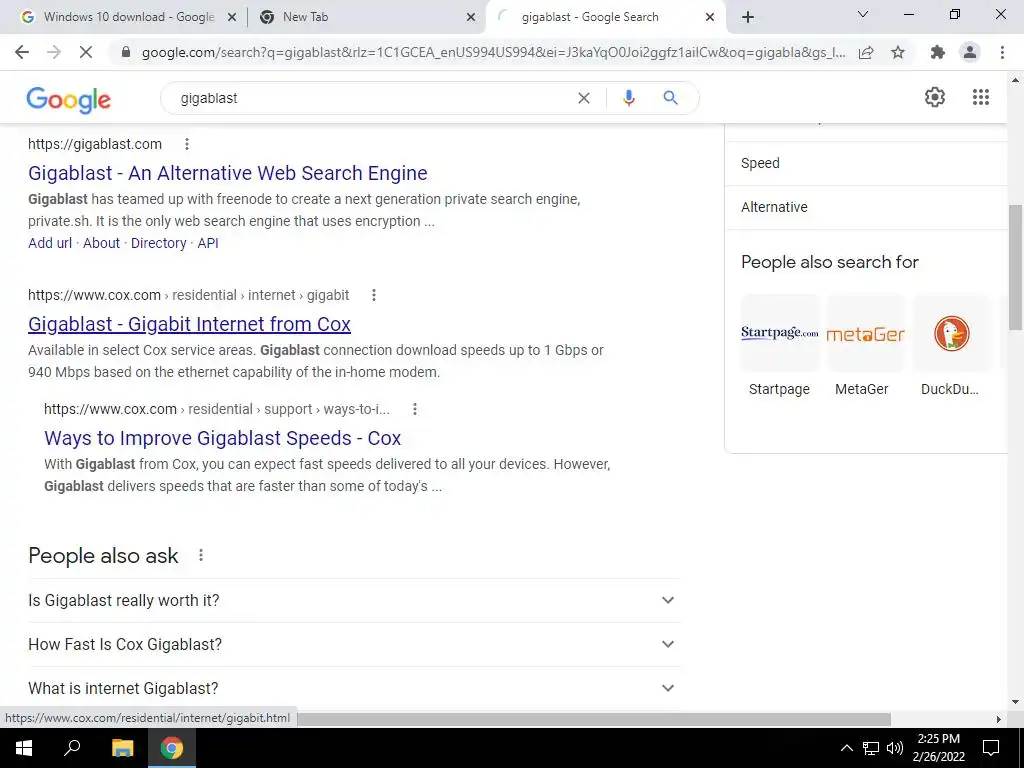Close the Windows 10 download tab
This screenshot has height=768, width=1024.
232,18
